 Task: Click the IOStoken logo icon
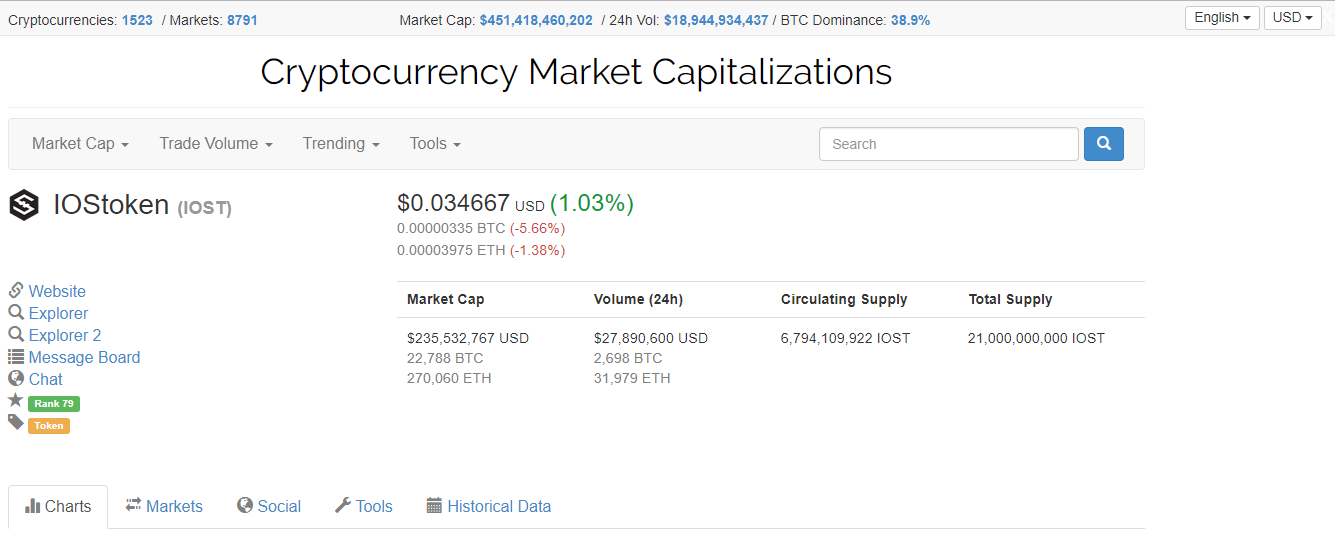pyautogui.click(x=24, y=205)
